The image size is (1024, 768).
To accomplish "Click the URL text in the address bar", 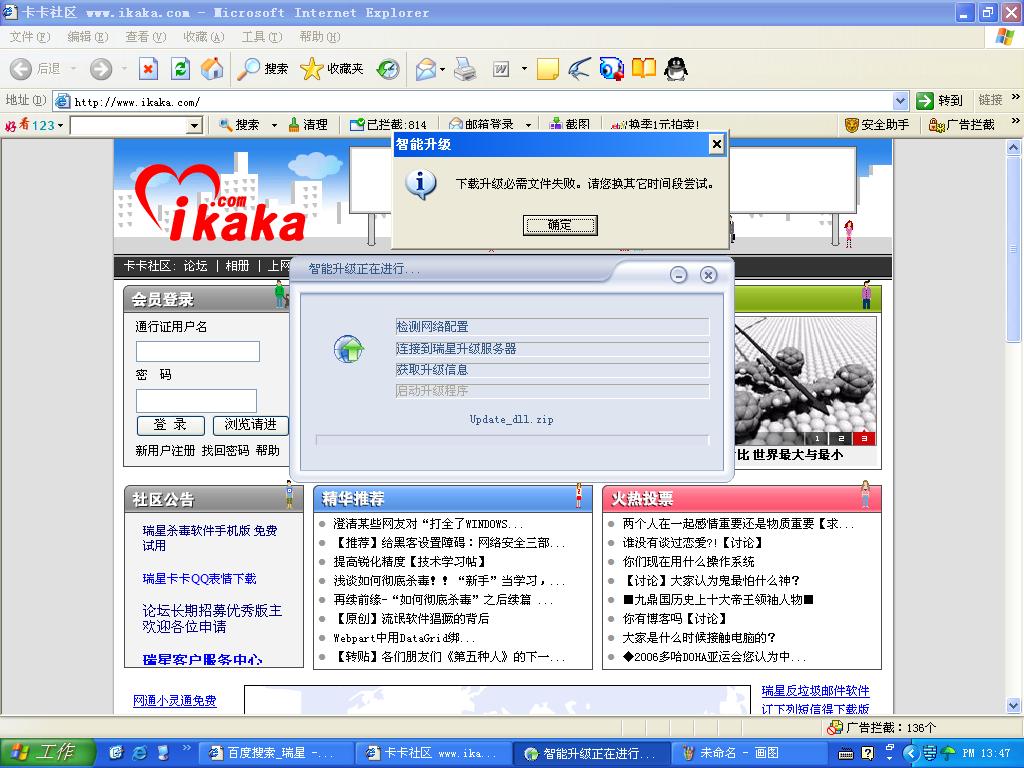I will pyautogui.click(x=137, y=102).
